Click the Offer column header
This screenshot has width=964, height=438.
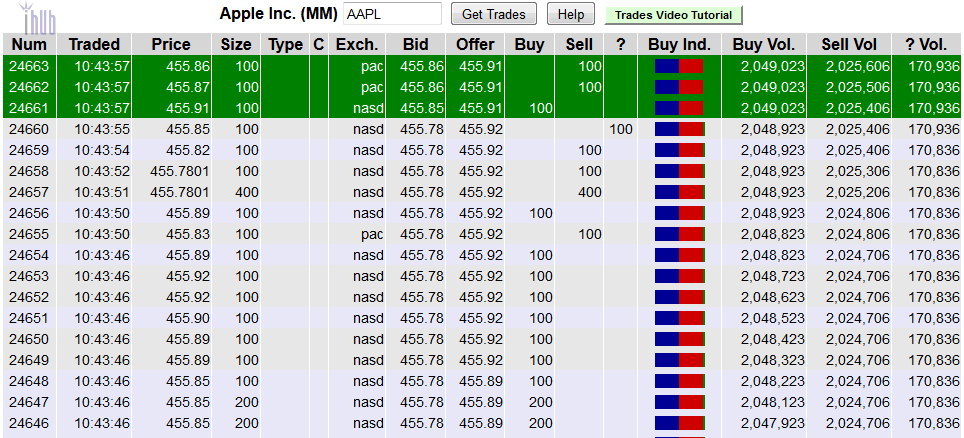(x=475, y=44)
